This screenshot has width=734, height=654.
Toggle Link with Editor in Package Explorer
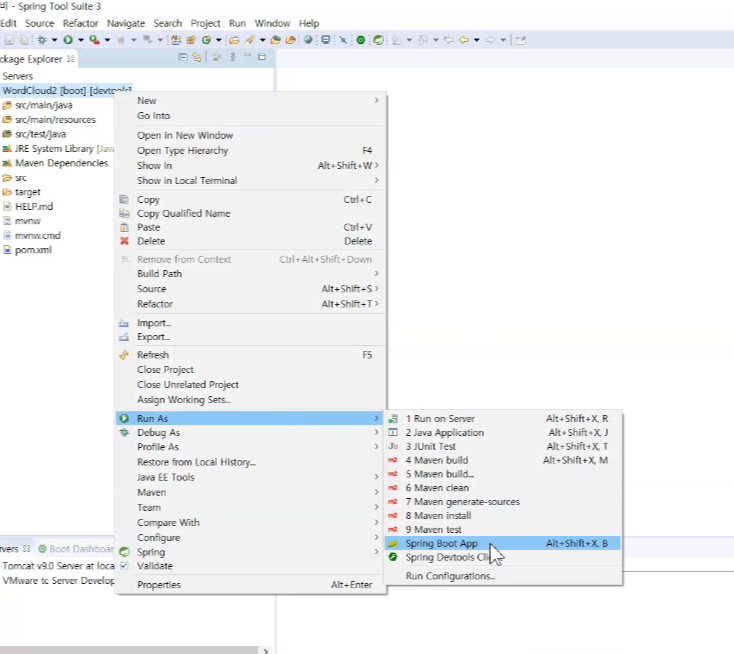[x=197, y=57]
